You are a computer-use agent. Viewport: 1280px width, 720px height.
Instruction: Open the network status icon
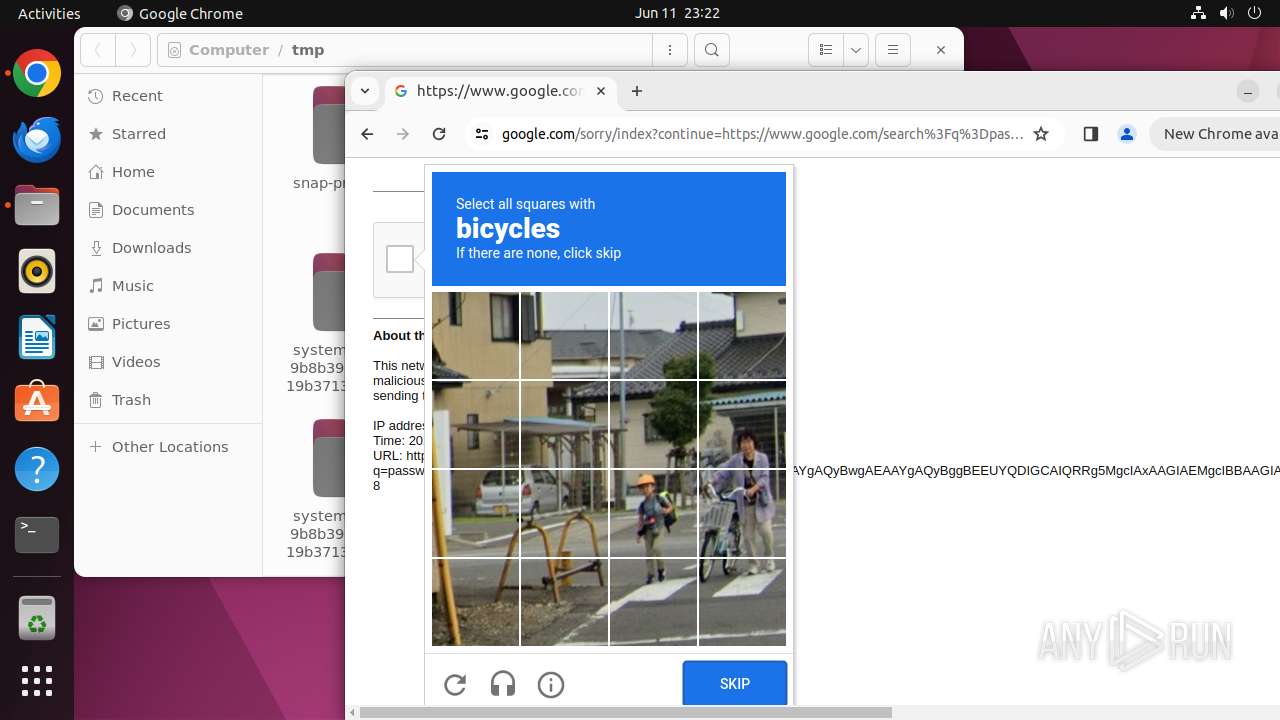(1199, 13)
